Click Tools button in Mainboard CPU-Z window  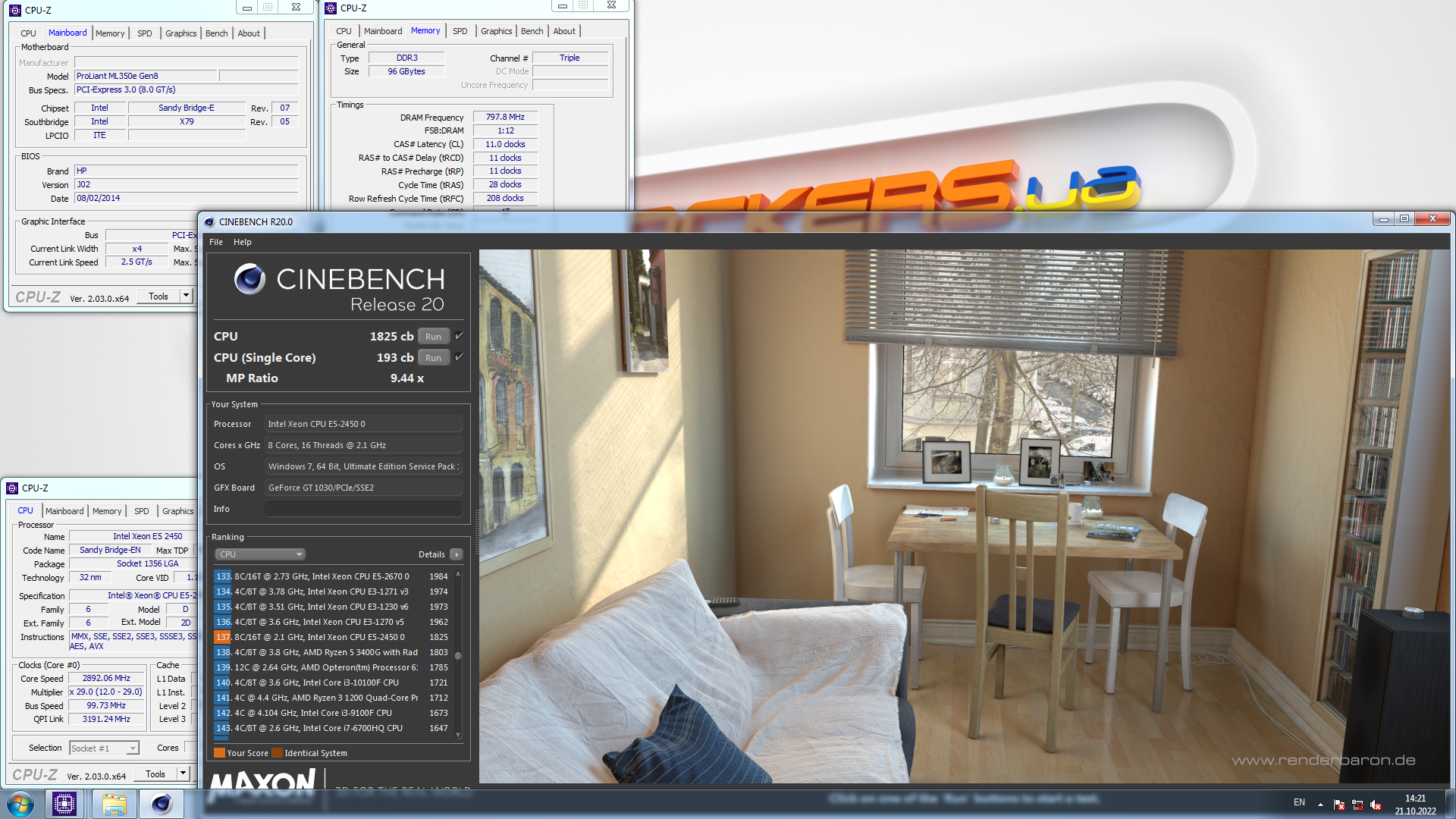(158, 296)
